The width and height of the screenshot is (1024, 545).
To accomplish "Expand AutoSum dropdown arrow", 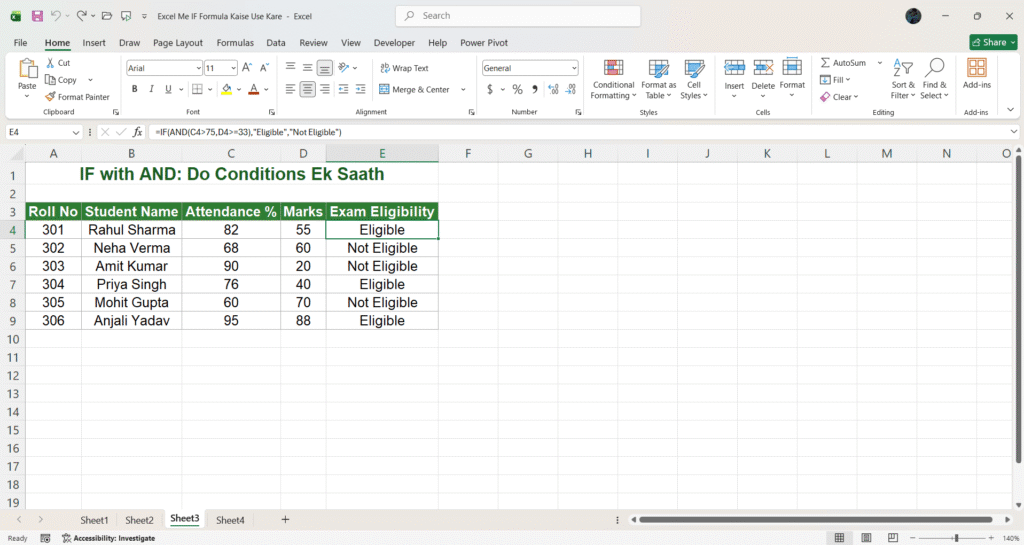I will 880,63.
